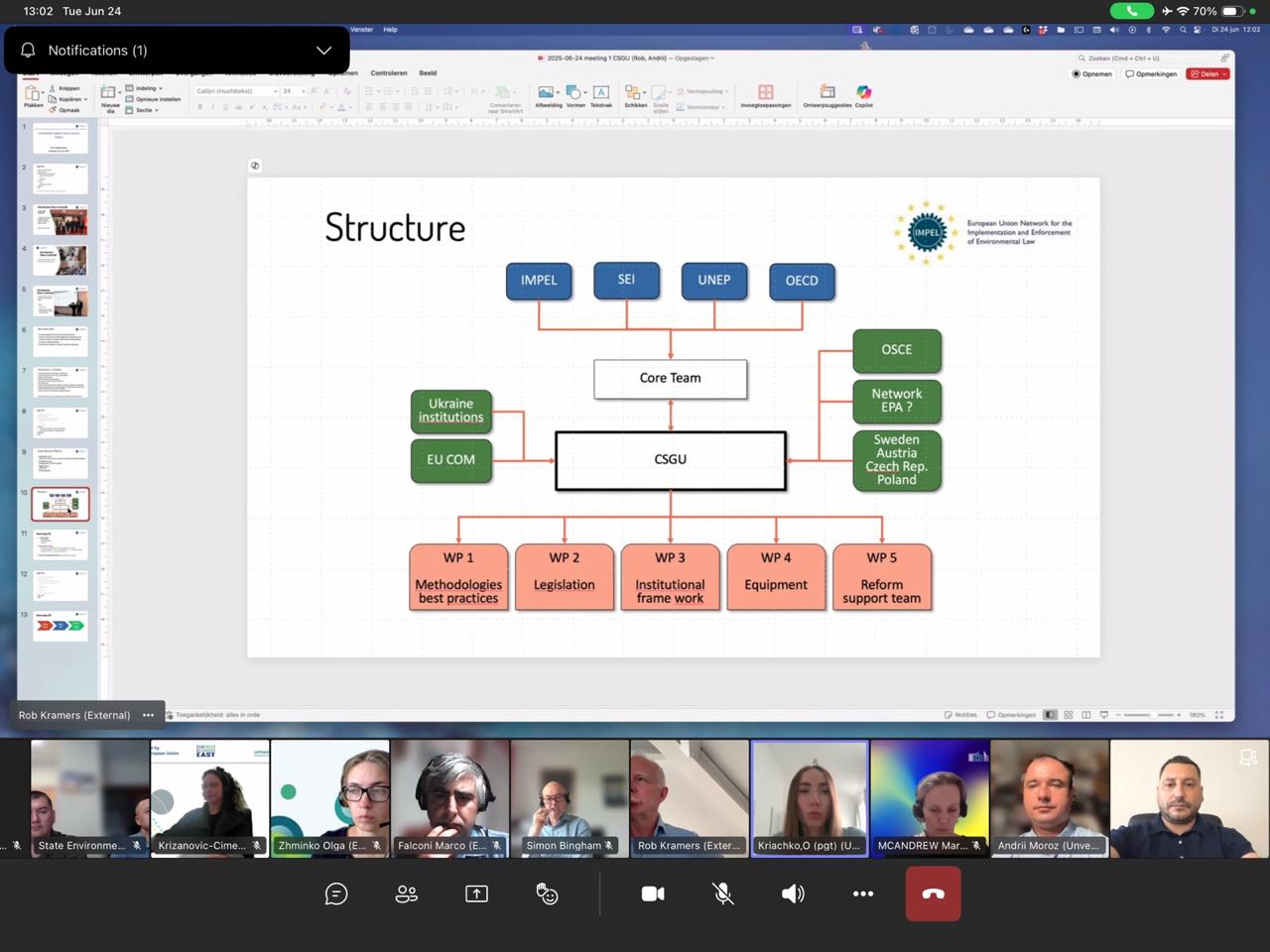Click the Tekstvak text box icon
1270x952 pixels.
601,95
